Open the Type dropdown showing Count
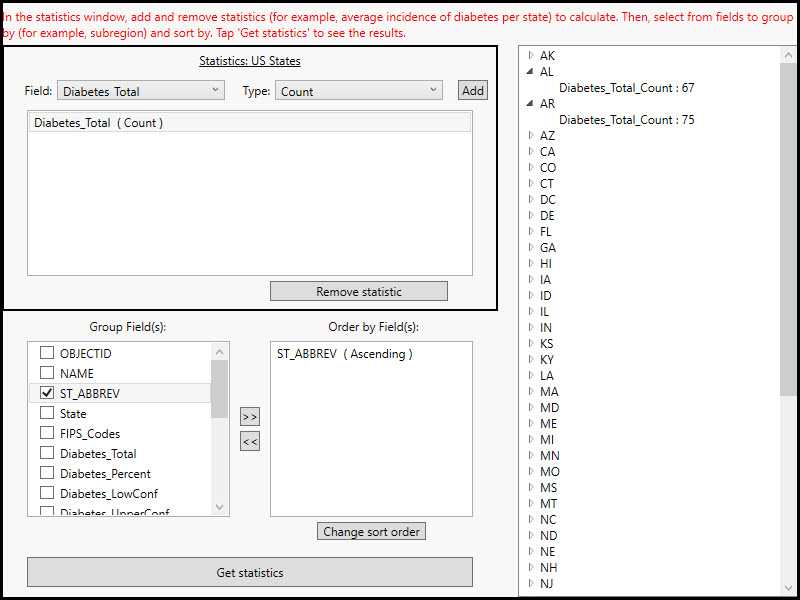800x600 pixels. [359, 91]
